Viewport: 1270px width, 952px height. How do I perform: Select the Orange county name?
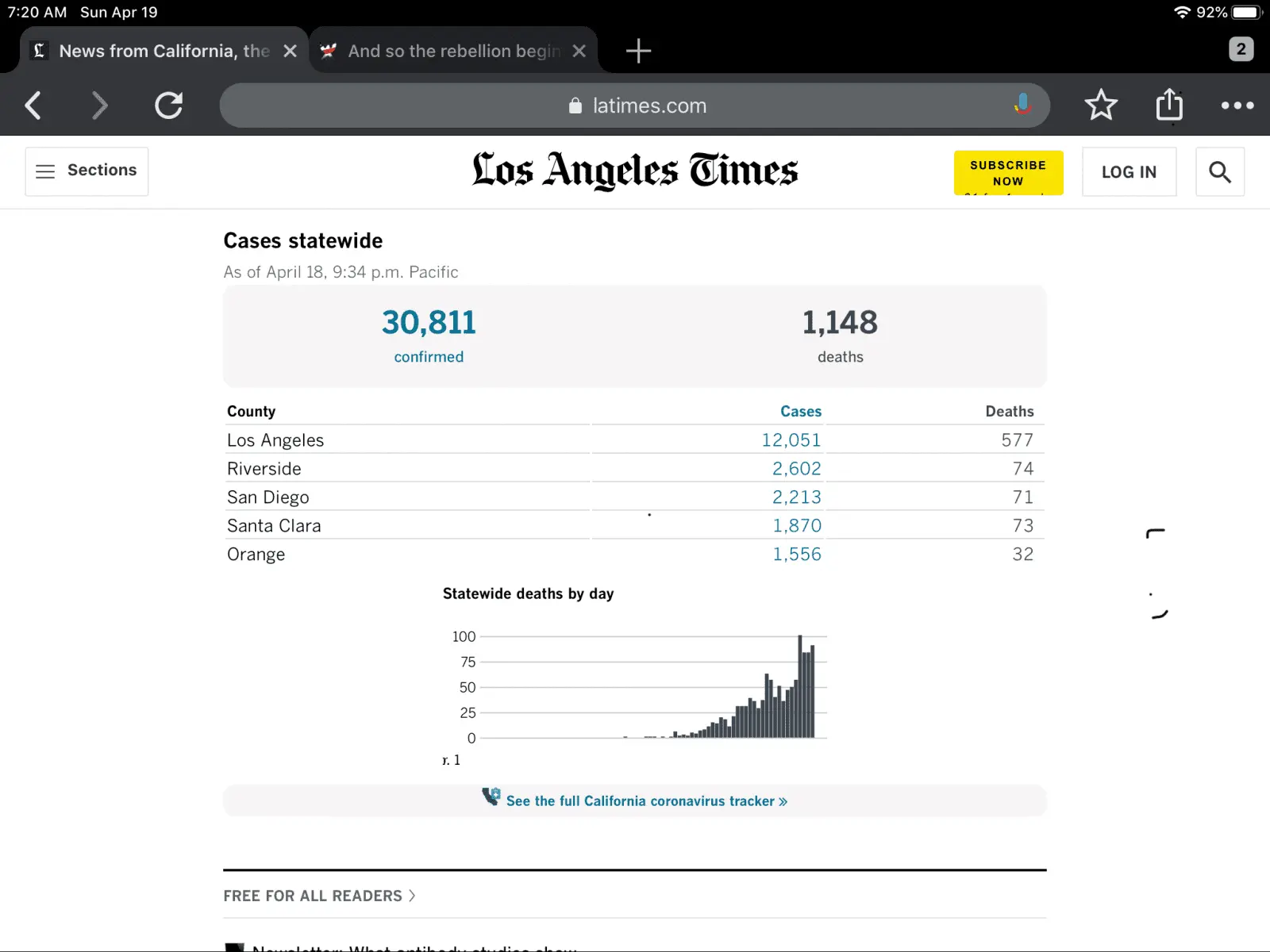(x=256, y=555)
